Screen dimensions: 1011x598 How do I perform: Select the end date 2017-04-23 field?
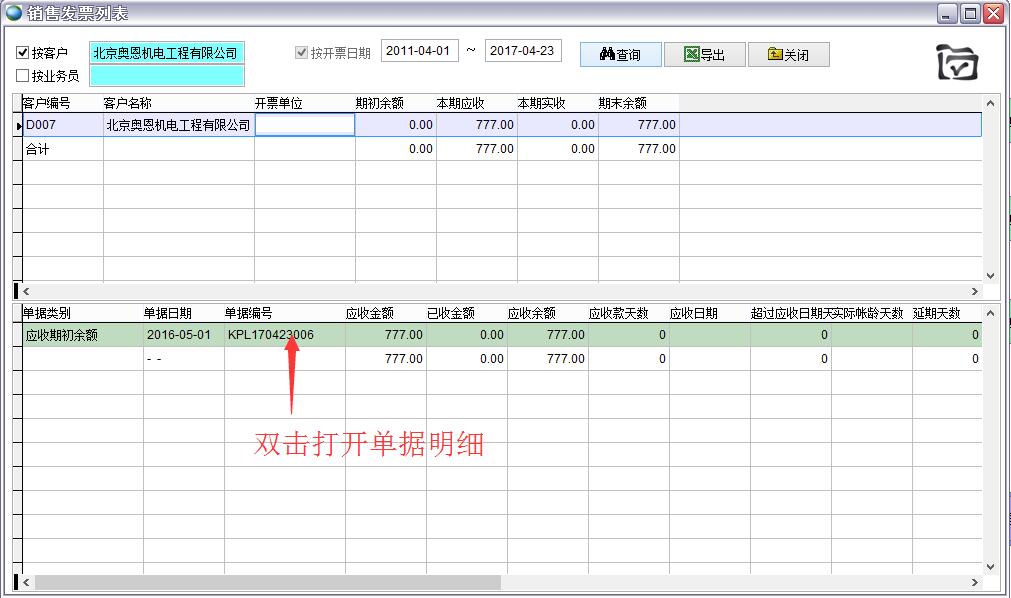pos(523,51)
